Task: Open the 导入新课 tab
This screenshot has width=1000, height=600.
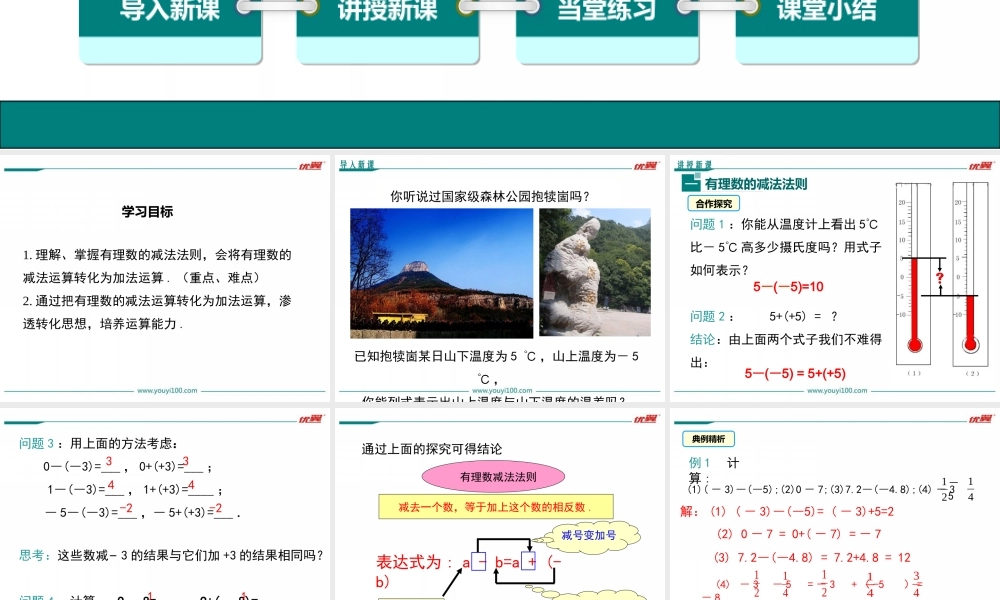Action: click(x=170, y=14)
